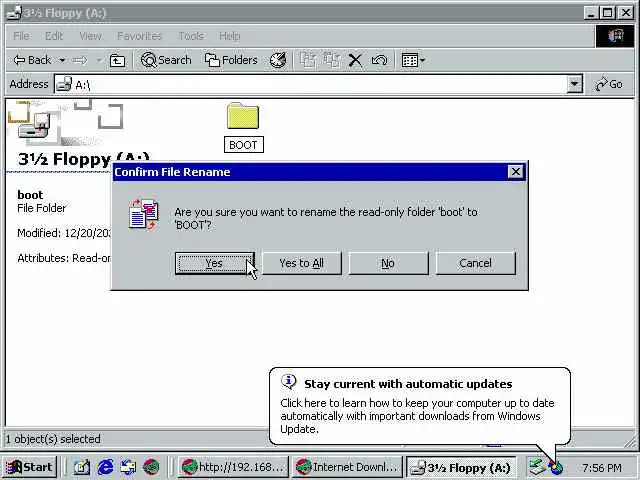
Task: Click No in Confirm File Rename dialog
Action: (x=388, y=263)
